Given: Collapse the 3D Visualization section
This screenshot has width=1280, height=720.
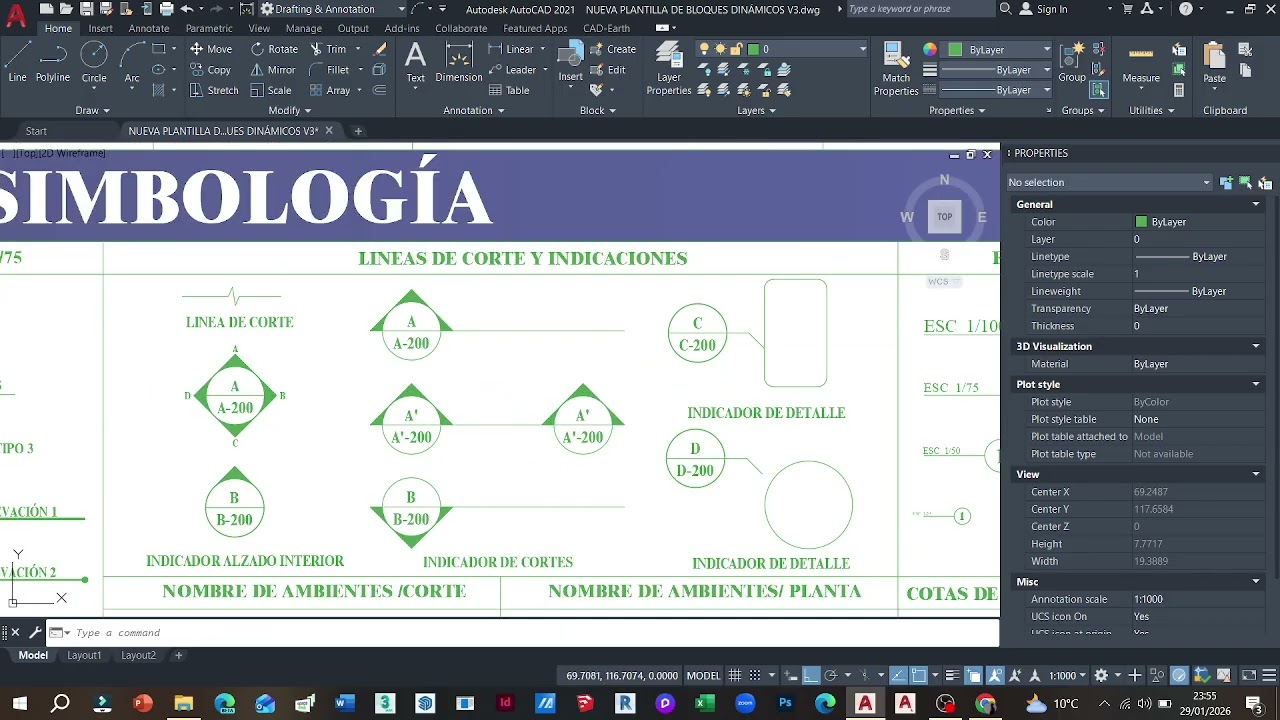Looking at the screenshot, I should point(1256,346).
